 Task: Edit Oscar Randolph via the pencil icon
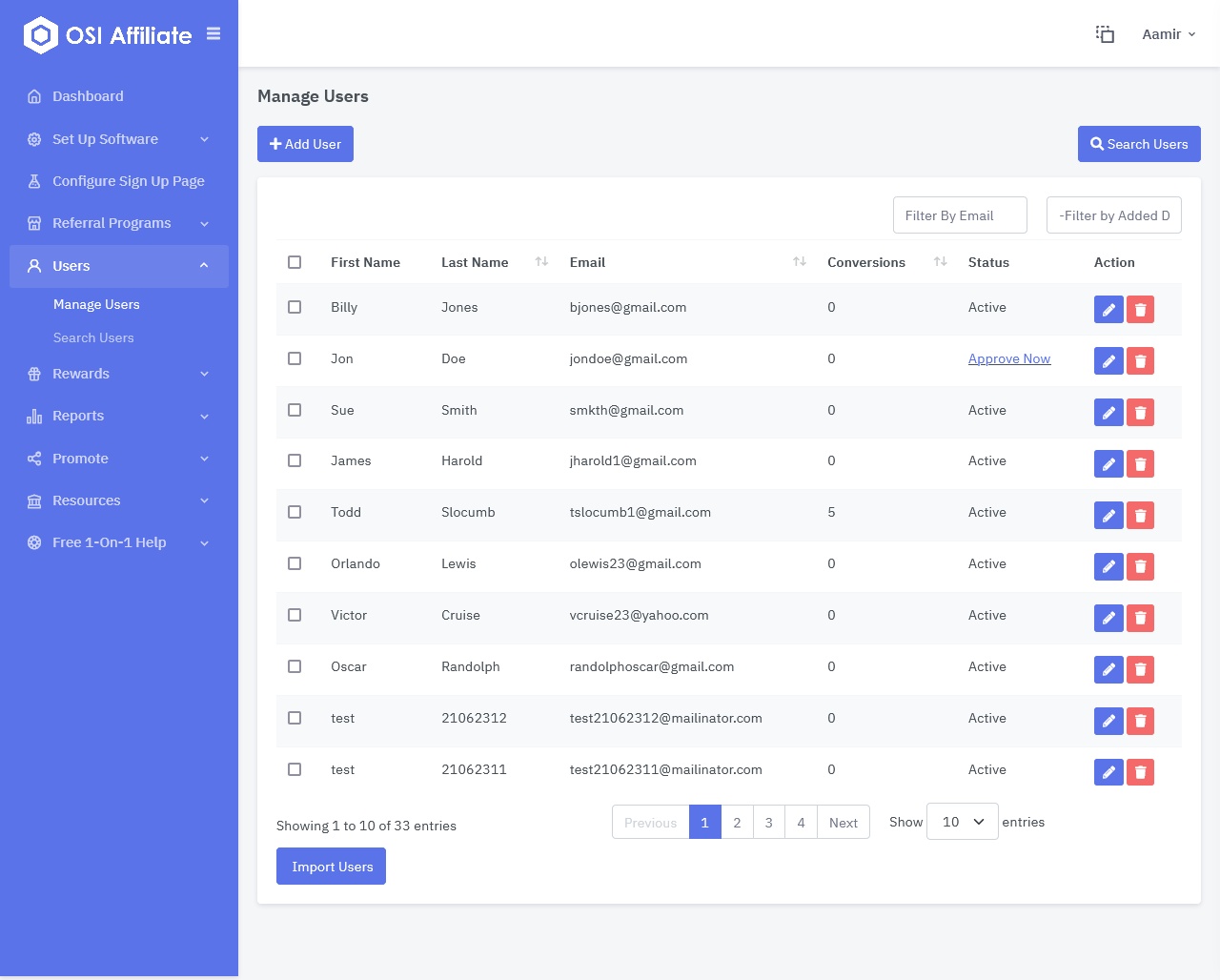pos(1108,669)
